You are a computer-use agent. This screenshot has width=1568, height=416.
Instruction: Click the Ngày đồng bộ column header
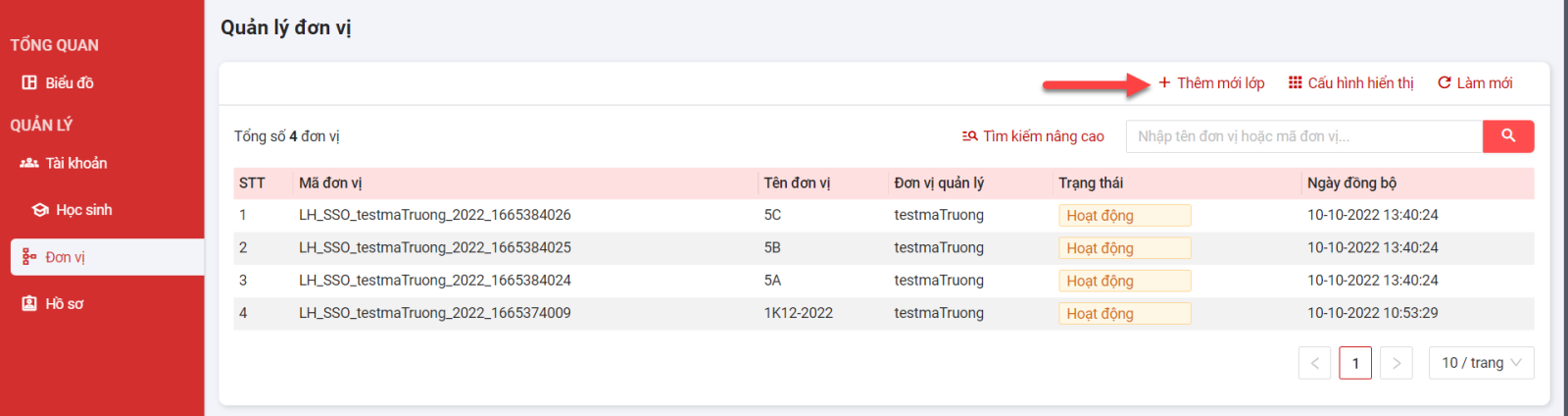coord(1351,183)
